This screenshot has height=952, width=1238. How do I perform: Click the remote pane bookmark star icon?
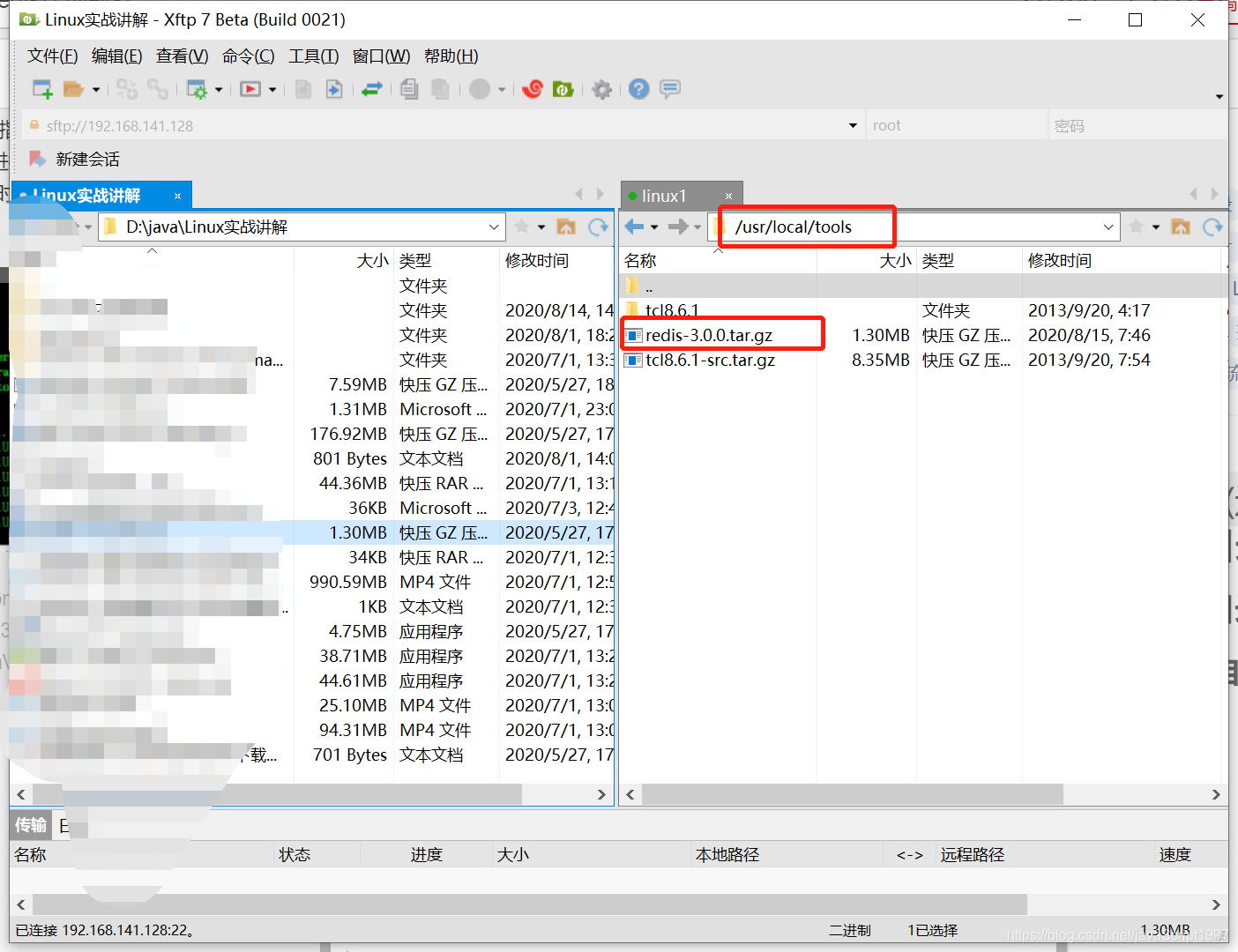click(x=1137, y=227)
